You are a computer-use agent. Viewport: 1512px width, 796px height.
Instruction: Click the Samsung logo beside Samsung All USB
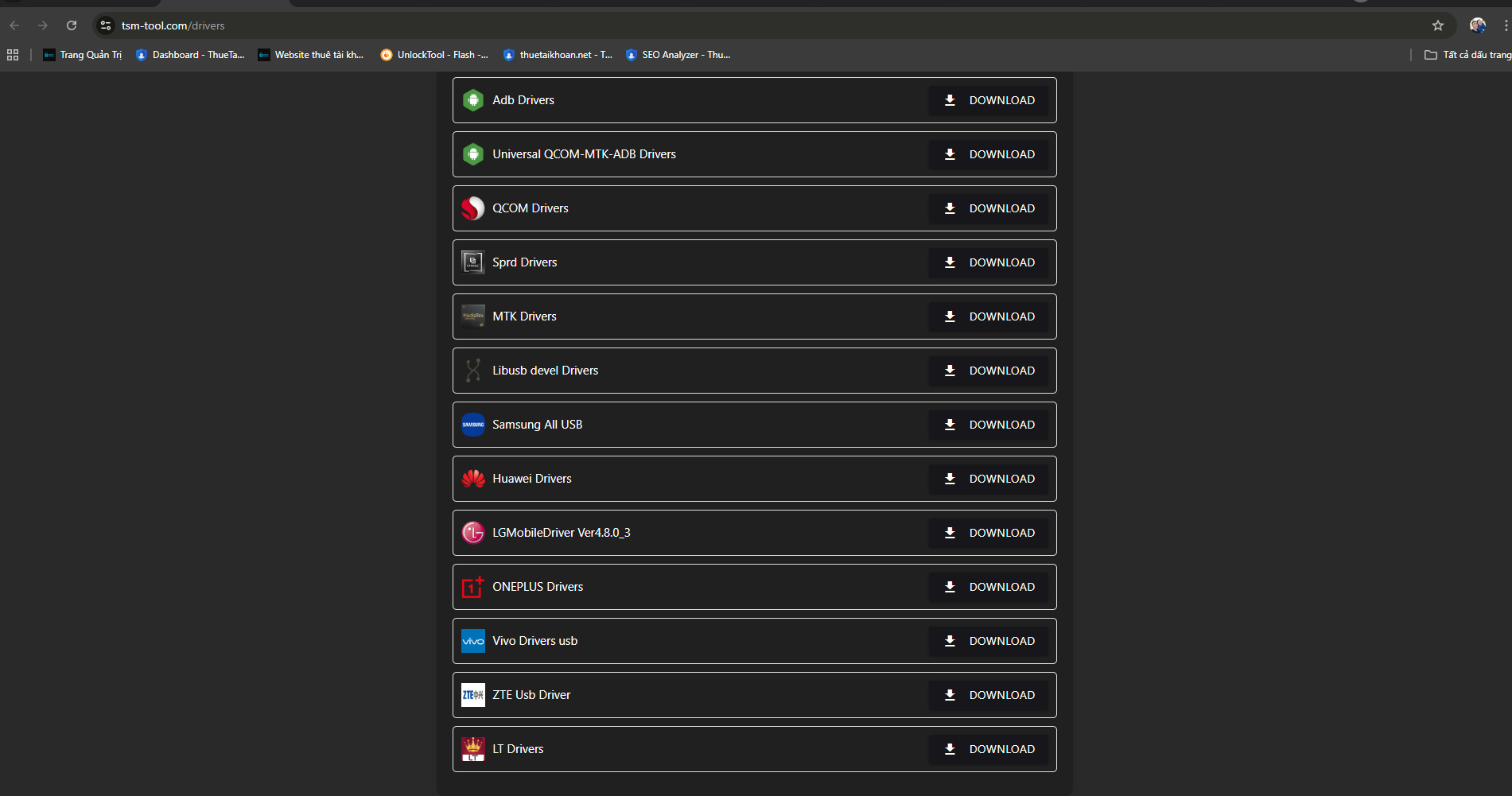(x=473, y=425)
